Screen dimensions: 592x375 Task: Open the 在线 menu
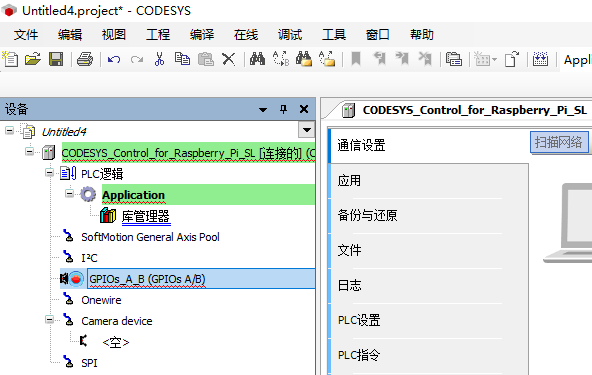[246, 35]
